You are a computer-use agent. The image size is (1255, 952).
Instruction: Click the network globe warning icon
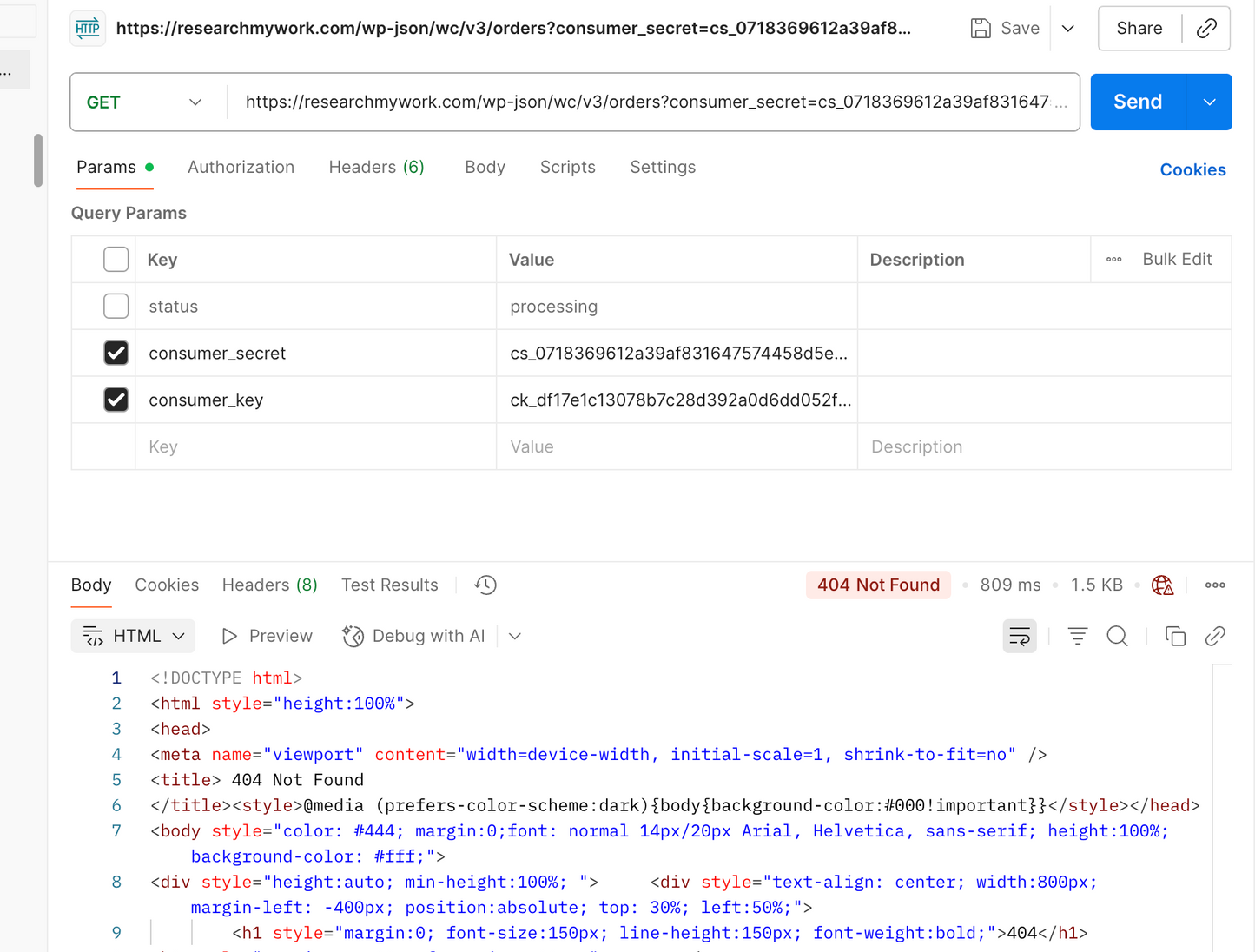point(1162,585)
